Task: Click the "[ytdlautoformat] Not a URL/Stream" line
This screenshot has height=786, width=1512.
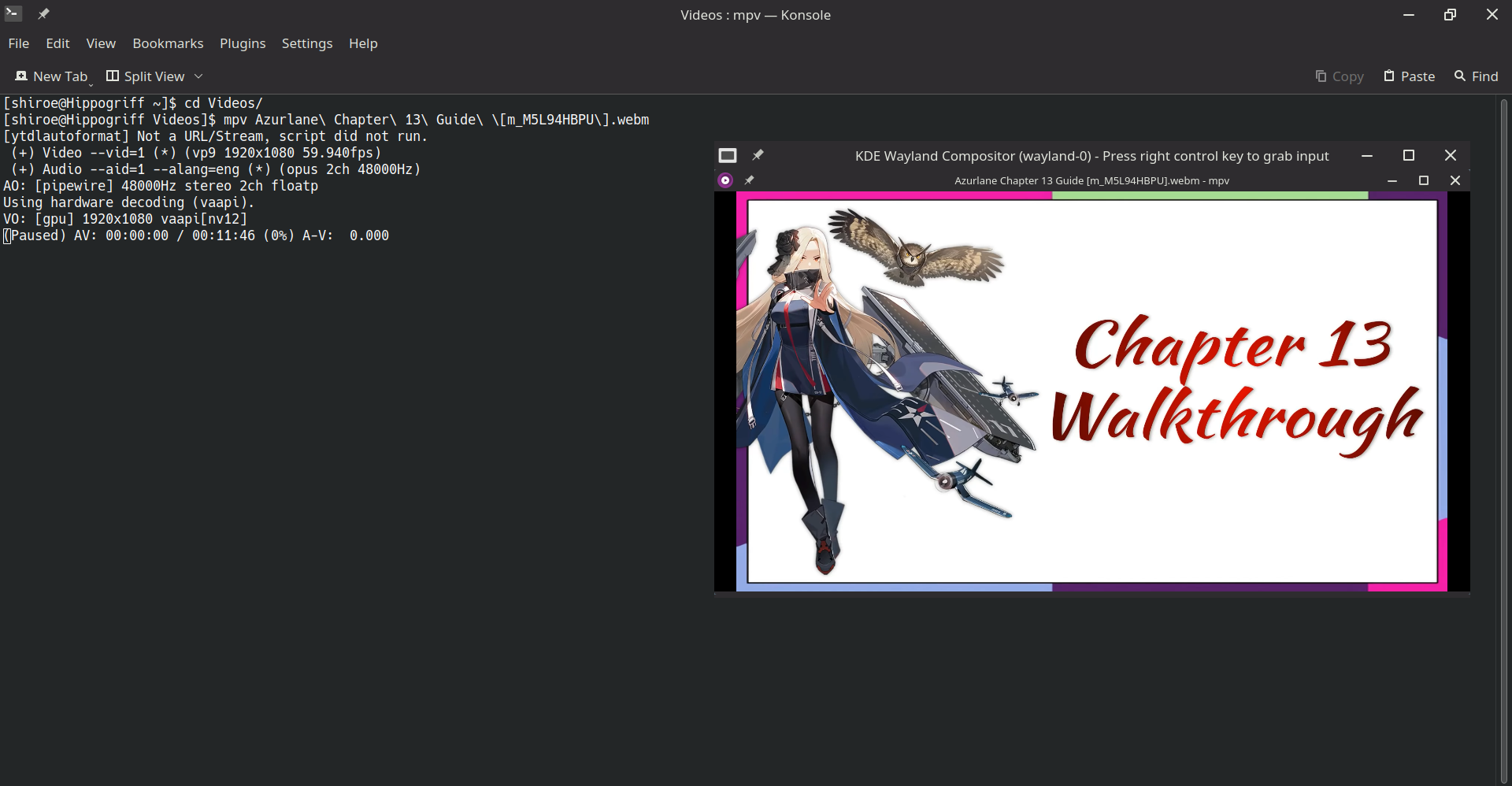Action: coord(216,136)
